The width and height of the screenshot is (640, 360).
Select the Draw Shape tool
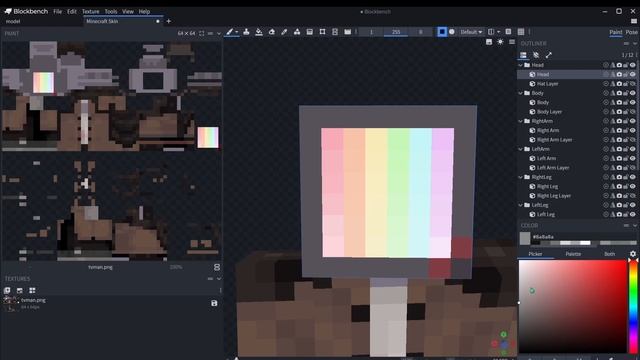(x=297, y=32)
